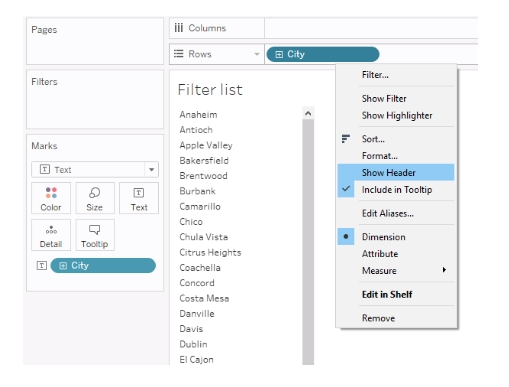The image size is (509, 387).
Task: Open Format... from the menu
Action: click(380, 156)
